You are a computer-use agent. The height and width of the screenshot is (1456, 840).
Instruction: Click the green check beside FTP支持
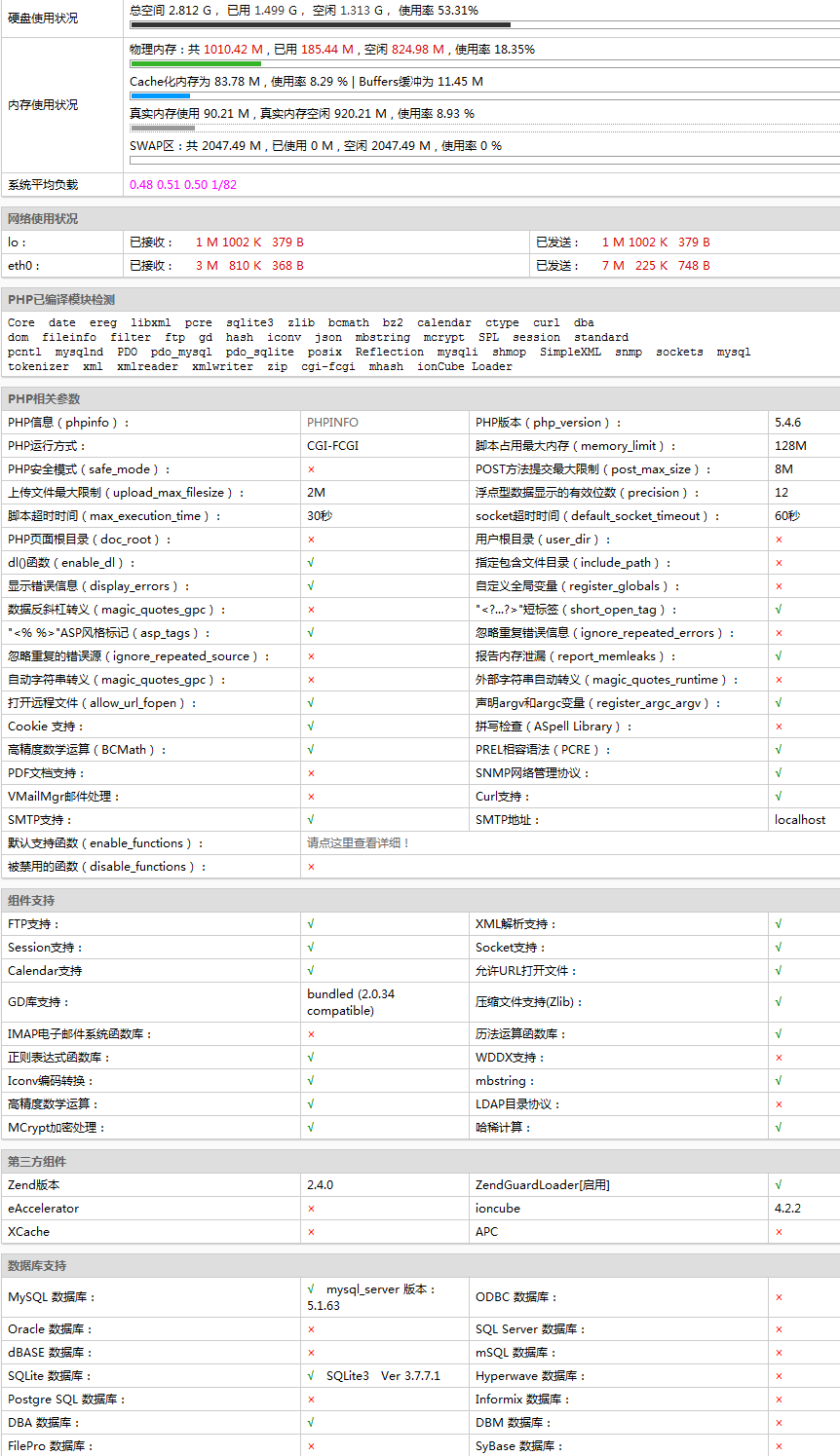click(311, 924)
